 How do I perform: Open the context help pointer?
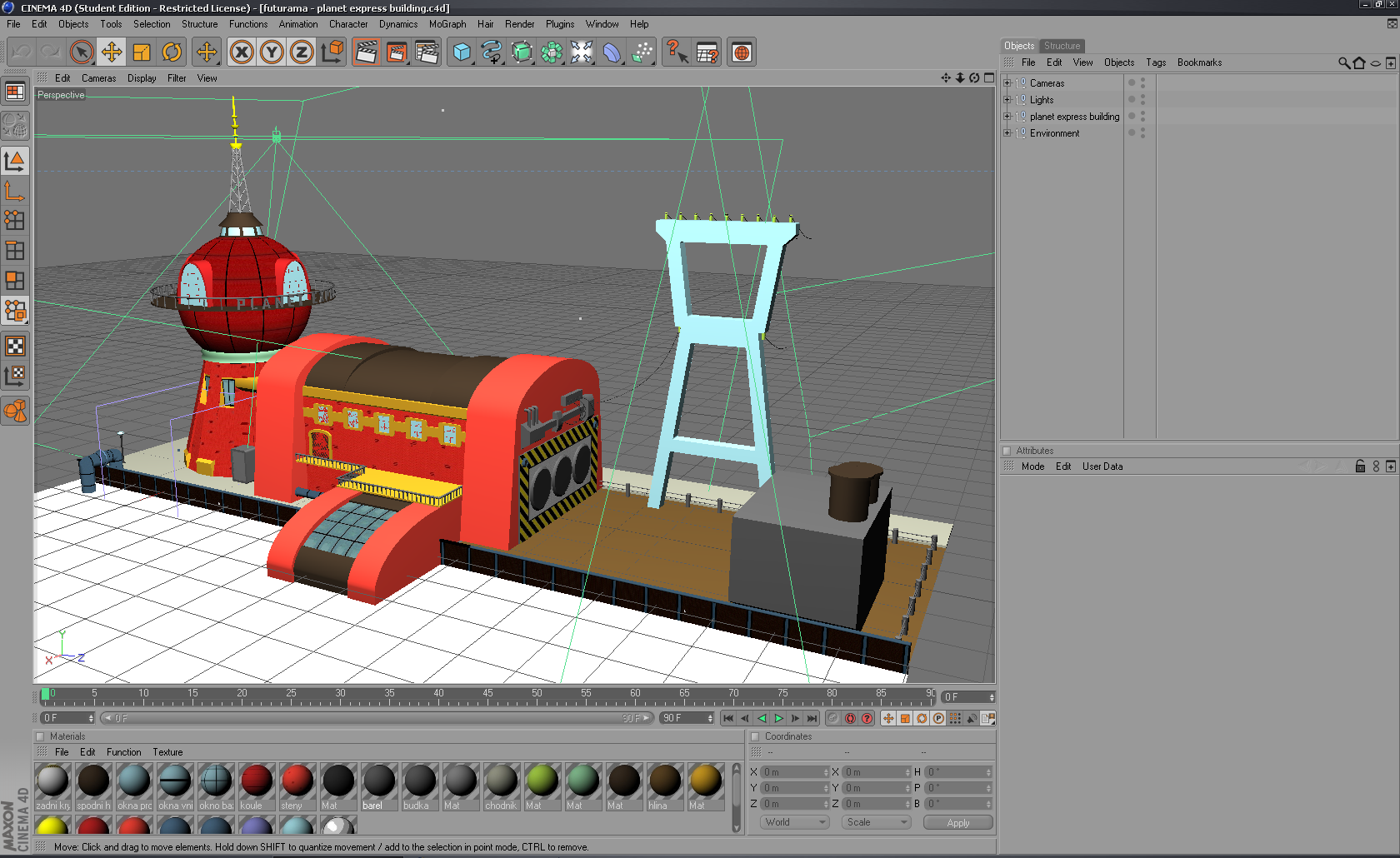tap(677, 52)
